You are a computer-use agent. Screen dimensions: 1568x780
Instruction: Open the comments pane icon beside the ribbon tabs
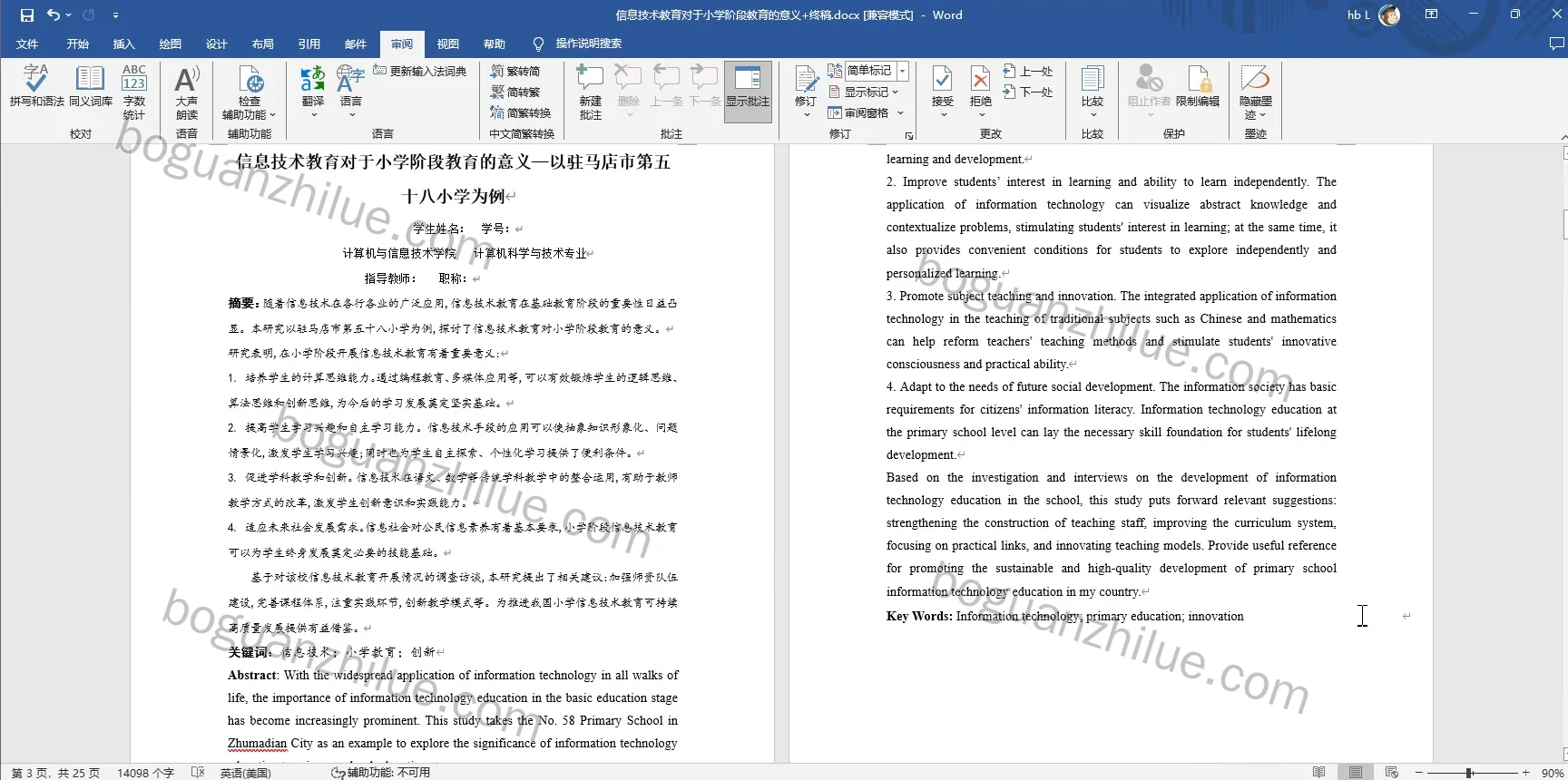1557,44
